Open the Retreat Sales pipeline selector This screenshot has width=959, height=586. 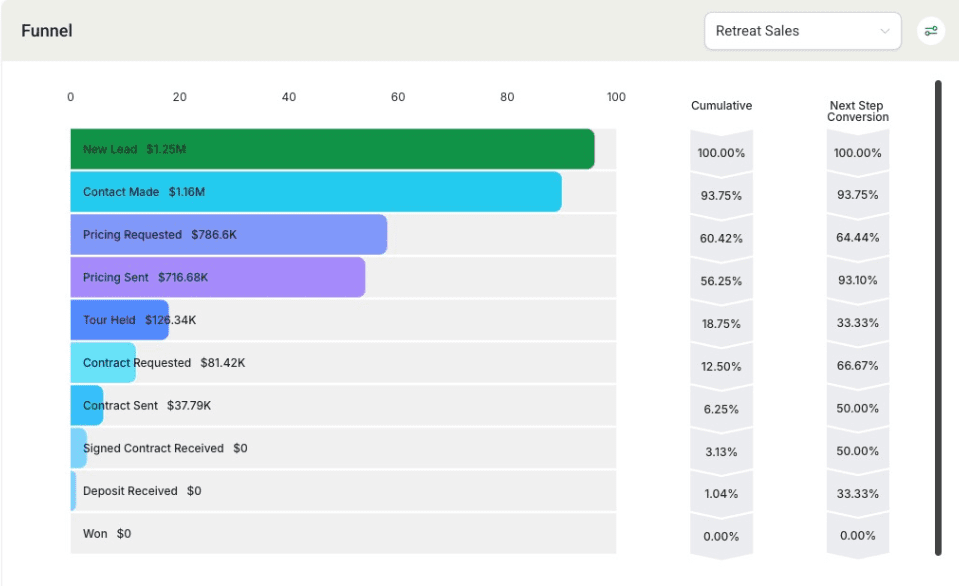tap(800, 31)
